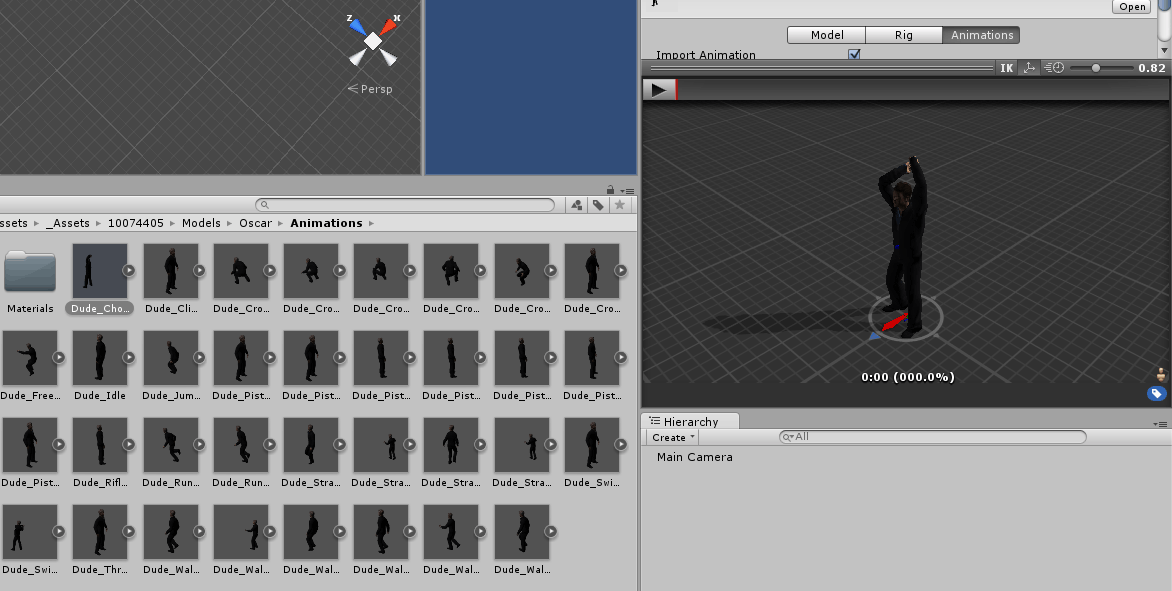The width and height of the screenshot is (1172, 591).
Task: Click the scene gizmo cube in Scene view
Action: click(373, 42)
